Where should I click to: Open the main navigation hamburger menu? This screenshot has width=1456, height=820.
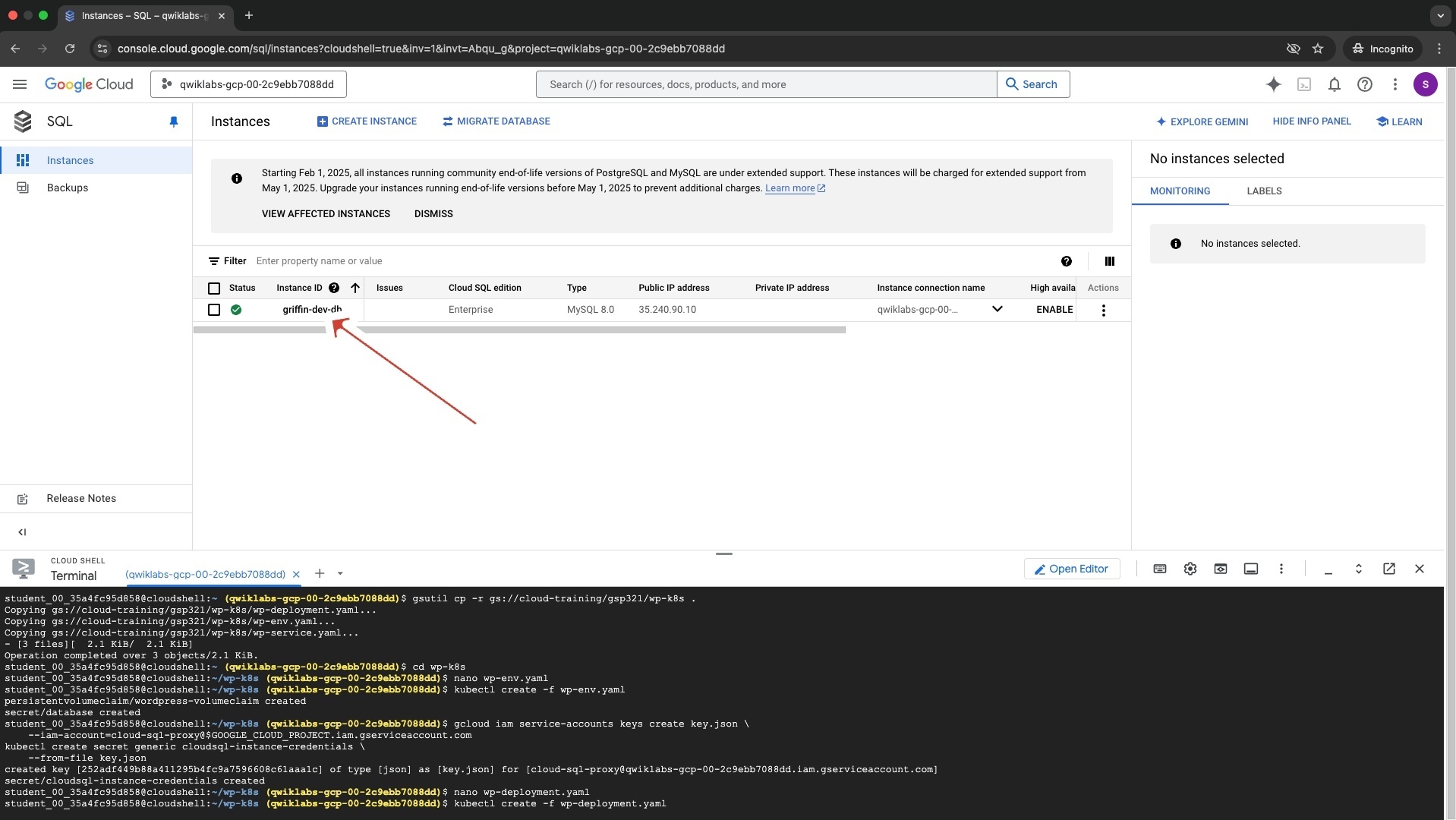coord(20,84)
